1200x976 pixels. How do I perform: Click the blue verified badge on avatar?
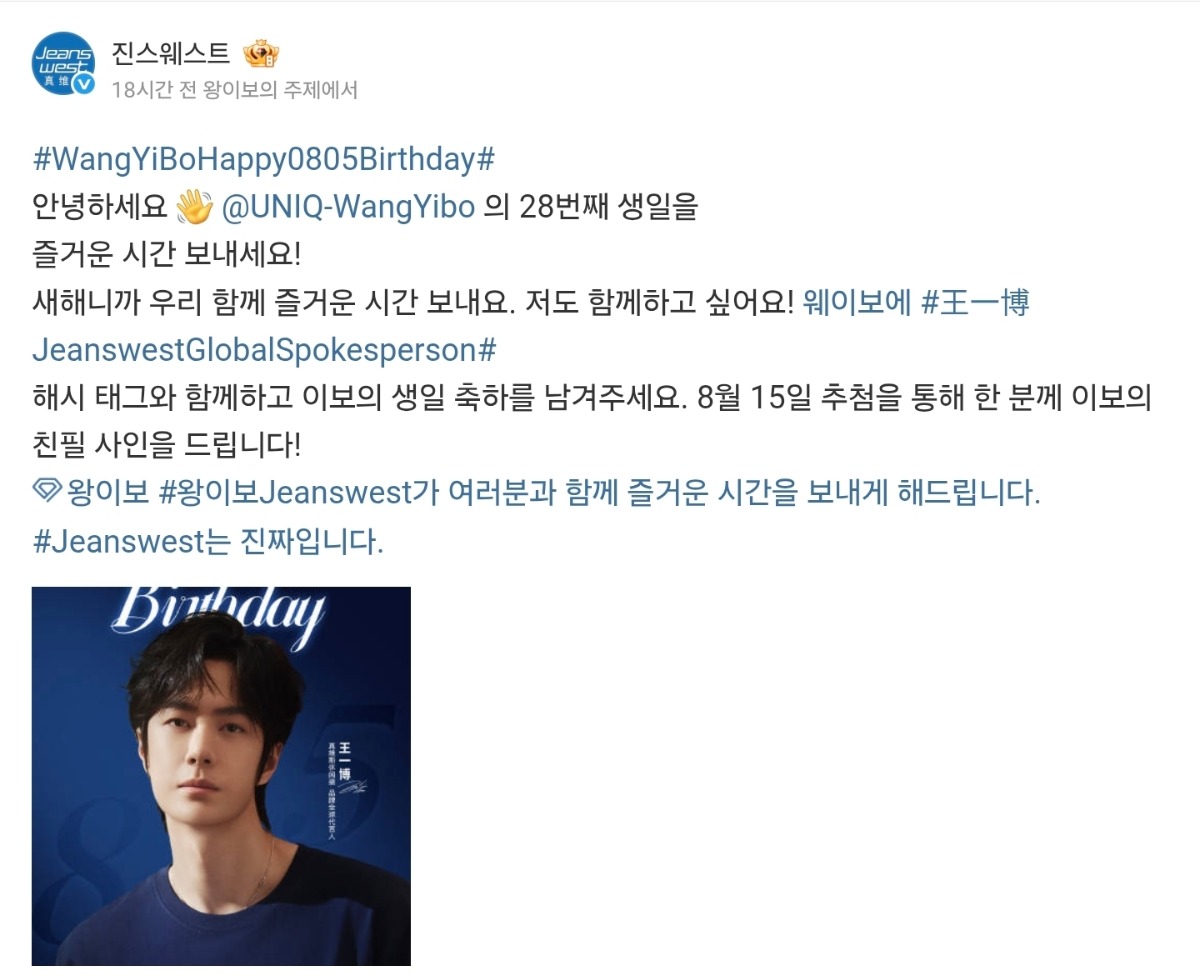84,84
